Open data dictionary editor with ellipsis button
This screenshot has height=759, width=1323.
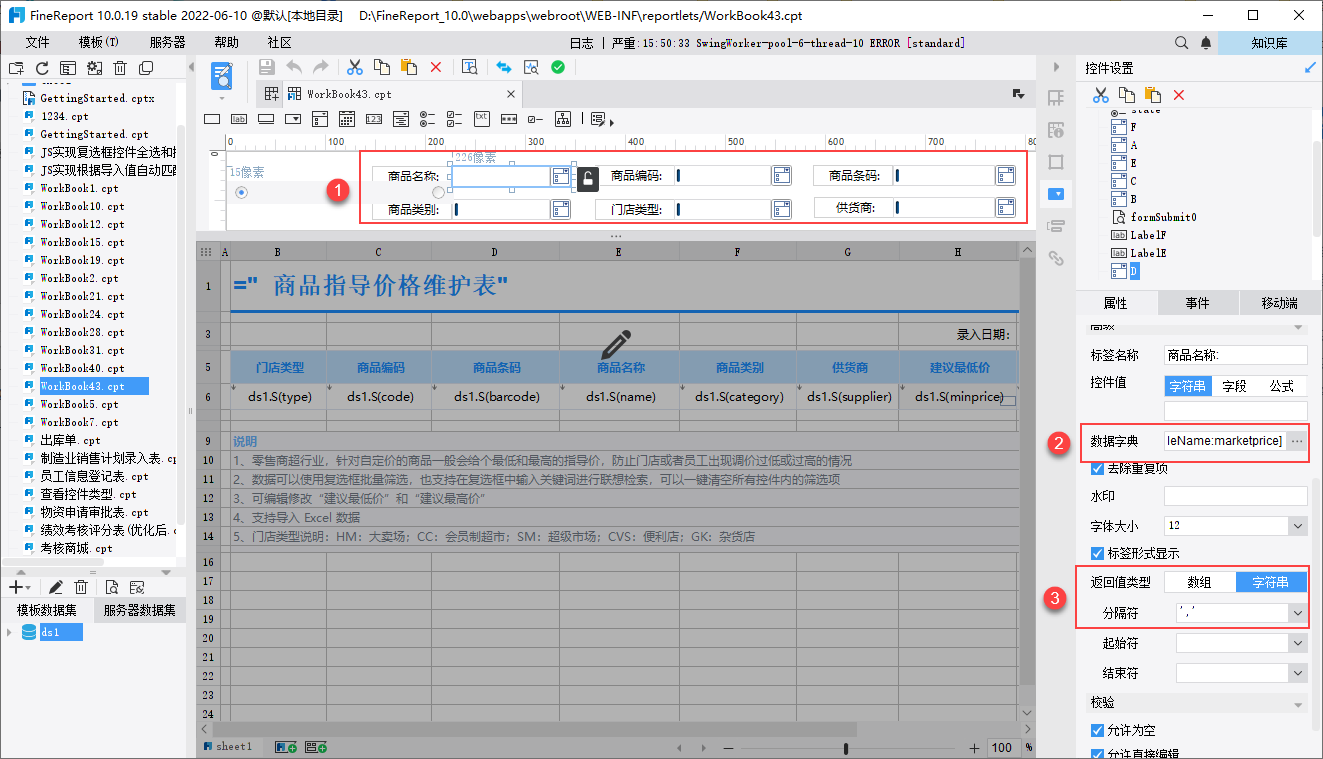1297,441
